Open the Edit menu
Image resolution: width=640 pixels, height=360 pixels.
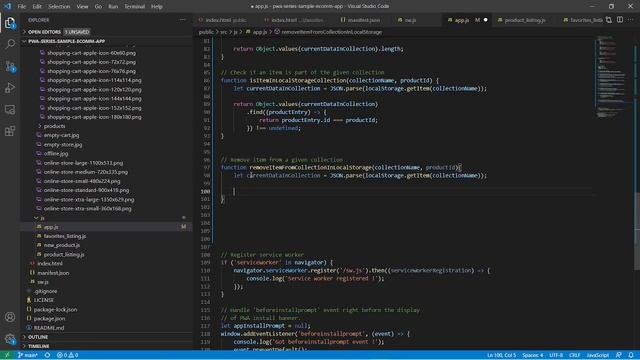coord(37,7)
